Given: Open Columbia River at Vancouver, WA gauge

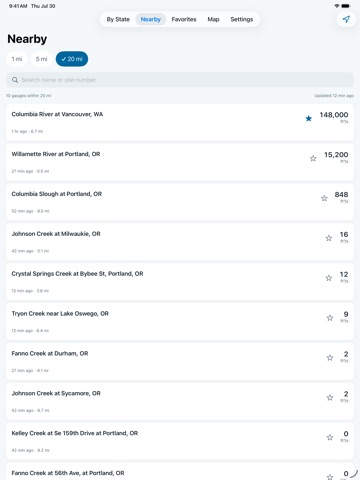Looking at the screenshot, I should point(180,122).
